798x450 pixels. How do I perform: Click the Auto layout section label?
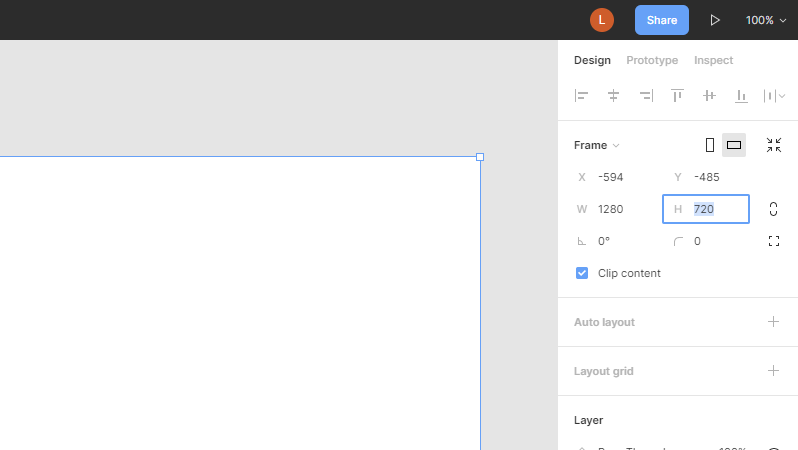(x=604, y=322)
